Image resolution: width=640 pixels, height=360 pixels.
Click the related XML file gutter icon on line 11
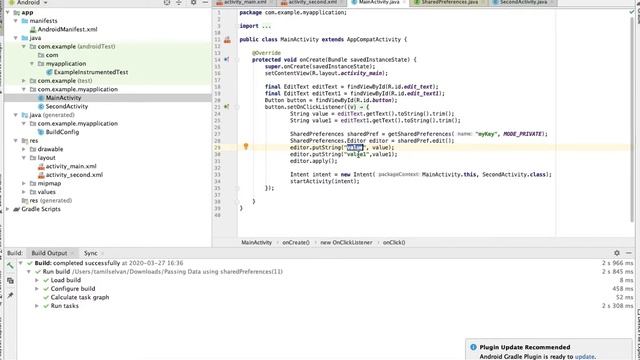pos(227,40)
